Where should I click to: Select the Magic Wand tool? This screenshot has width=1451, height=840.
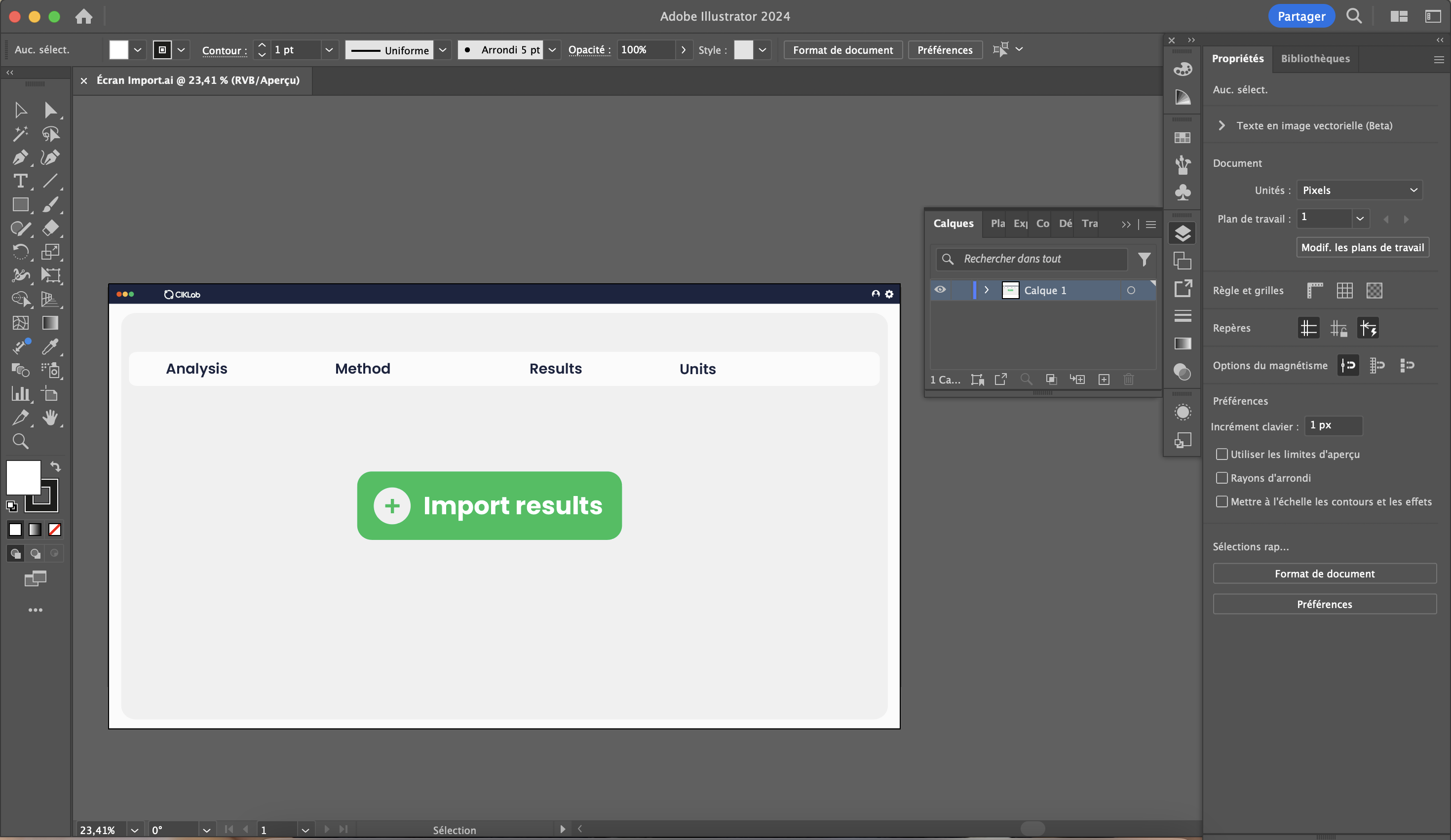coord(21,134)
